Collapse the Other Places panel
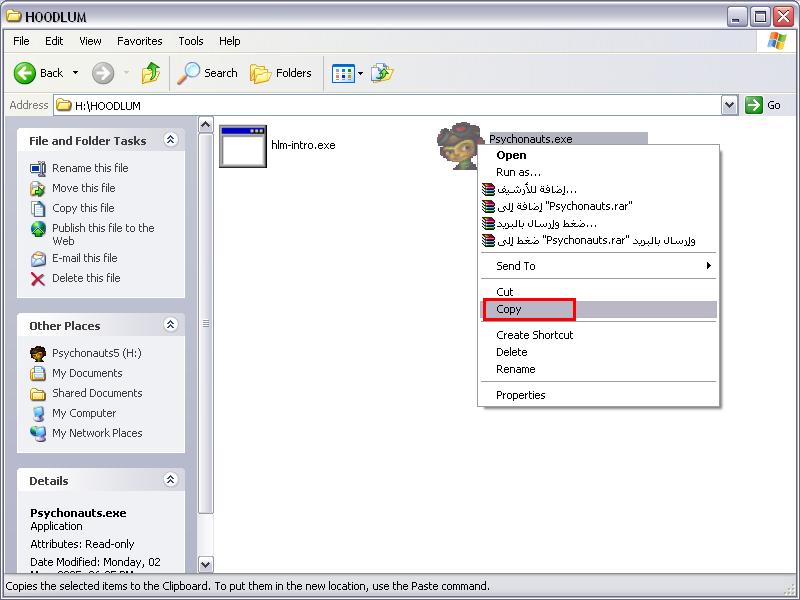800x600 pixels. point(170,325)
